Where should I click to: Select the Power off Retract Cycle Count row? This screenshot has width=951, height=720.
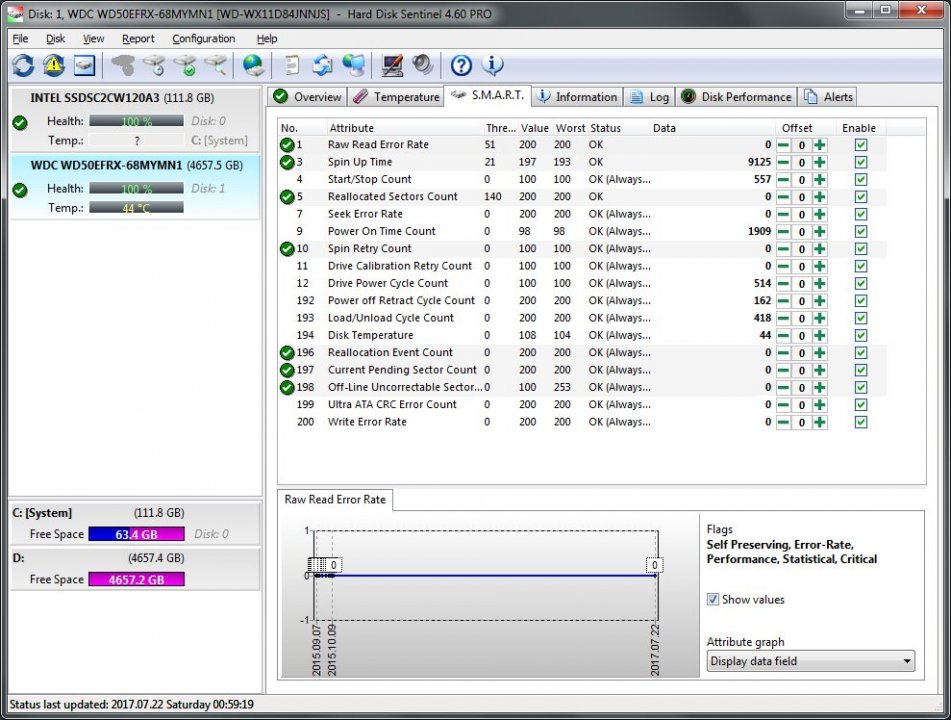(582, 301)
